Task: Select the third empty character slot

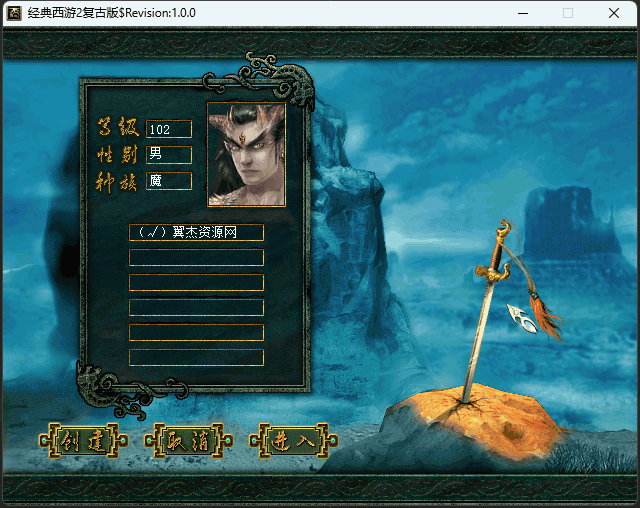Action: click(196, 282)
